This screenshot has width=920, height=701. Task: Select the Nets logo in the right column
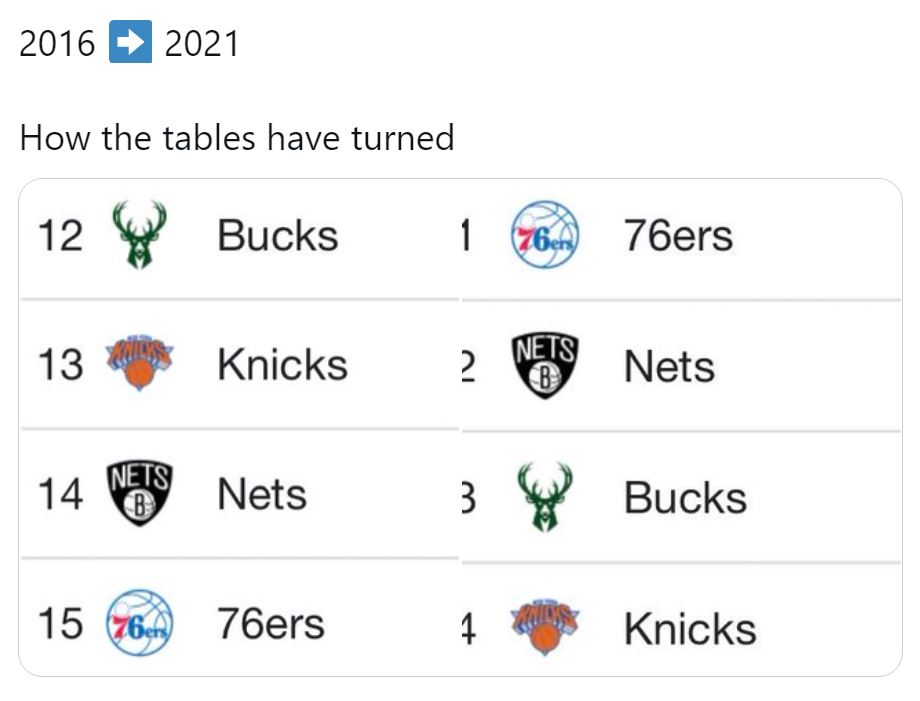(x=544, y=367)
